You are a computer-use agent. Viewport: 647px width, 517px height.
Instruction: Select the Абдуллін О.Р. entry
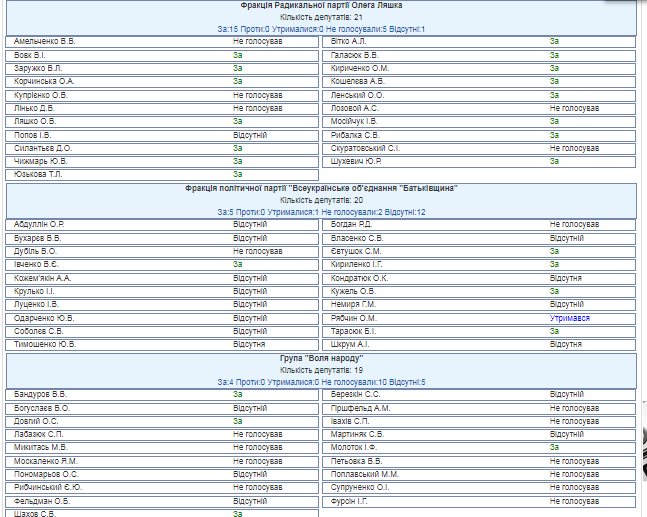point(162,225)
